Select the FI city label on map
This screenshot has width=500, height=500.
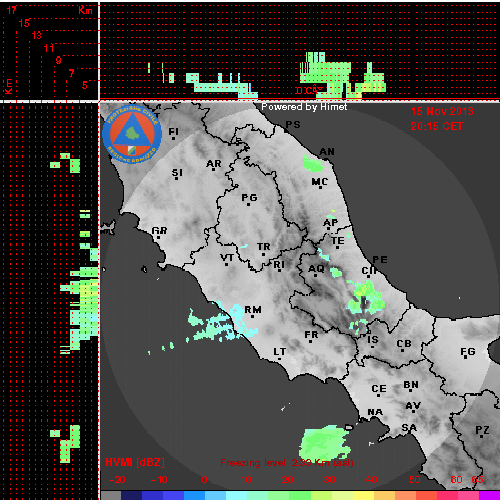coord(173,132)
